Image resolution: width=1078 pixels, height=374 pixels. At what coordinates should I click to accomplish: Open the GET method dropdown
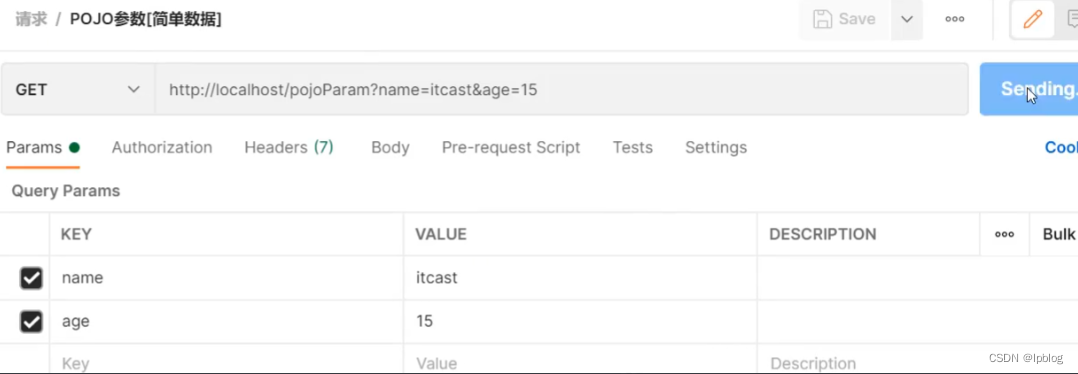(78, 89)
